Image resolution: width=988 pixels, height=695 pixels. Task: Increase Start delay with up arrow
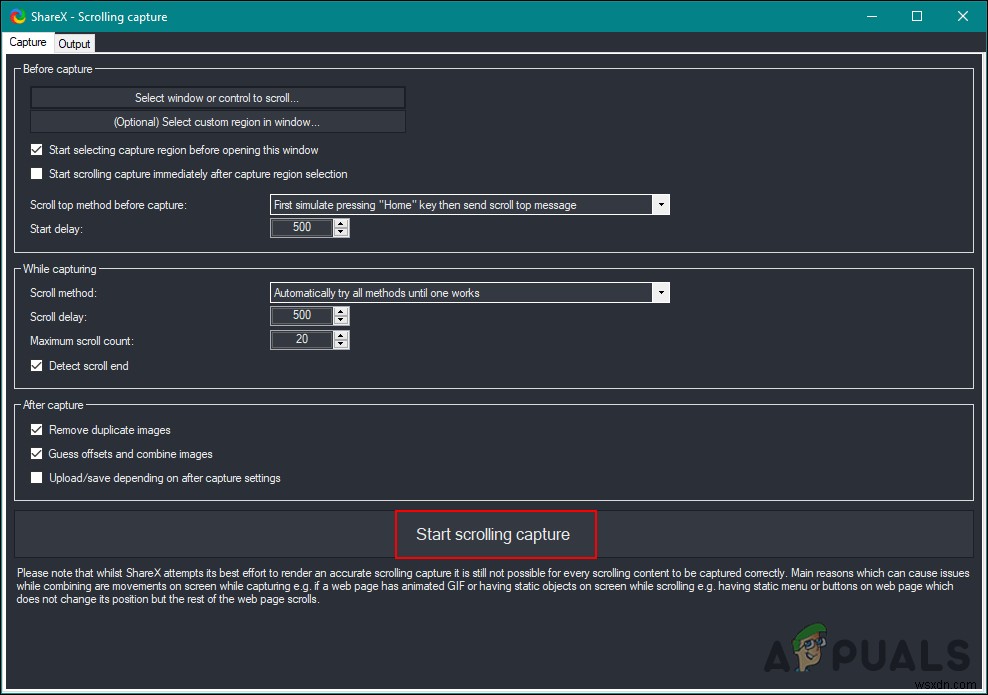341,223
